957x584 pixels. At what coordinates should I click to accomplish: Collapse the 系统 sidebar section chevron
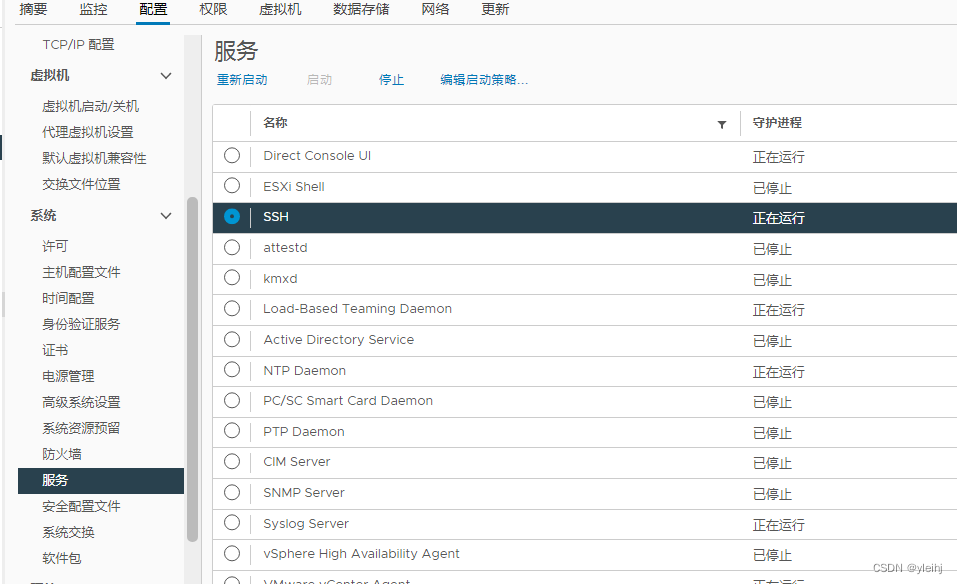165,215
